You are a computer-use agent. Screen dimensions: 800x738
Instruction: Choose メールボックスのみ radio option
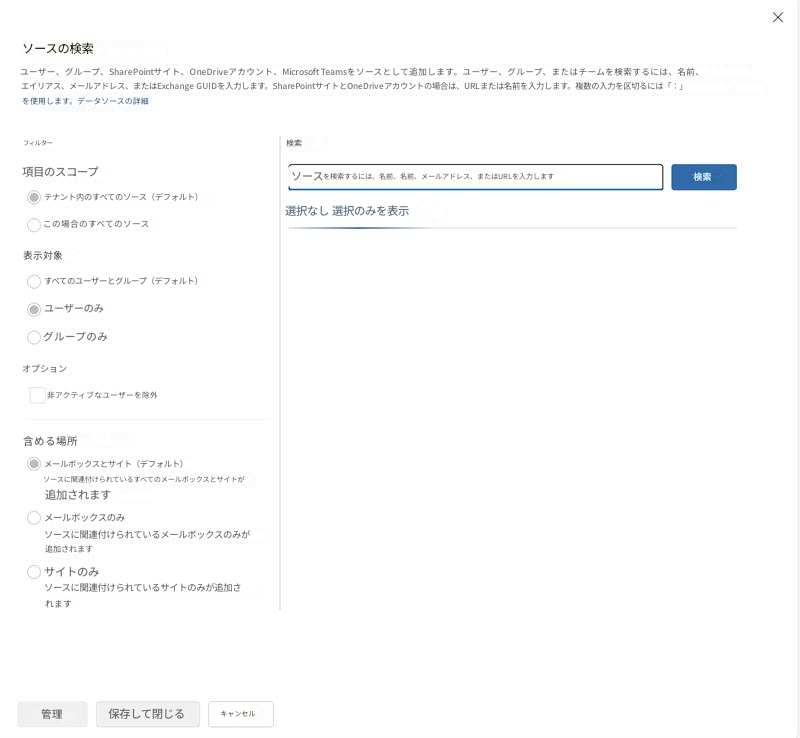(x=34, y=518)
